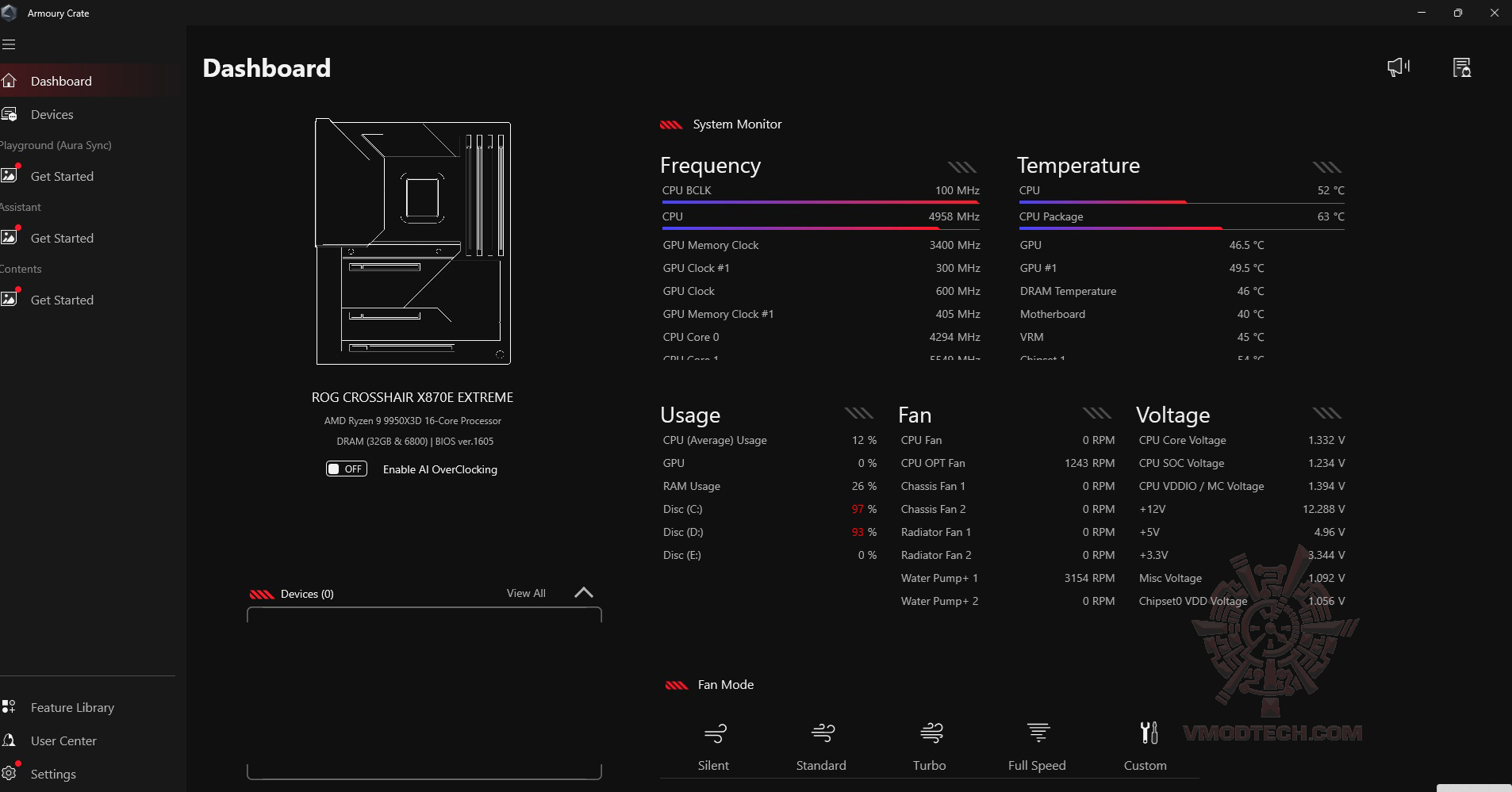Open the log search icon beside megaphone
This screenshot has width=1512, height=792.
(1461, 67)
